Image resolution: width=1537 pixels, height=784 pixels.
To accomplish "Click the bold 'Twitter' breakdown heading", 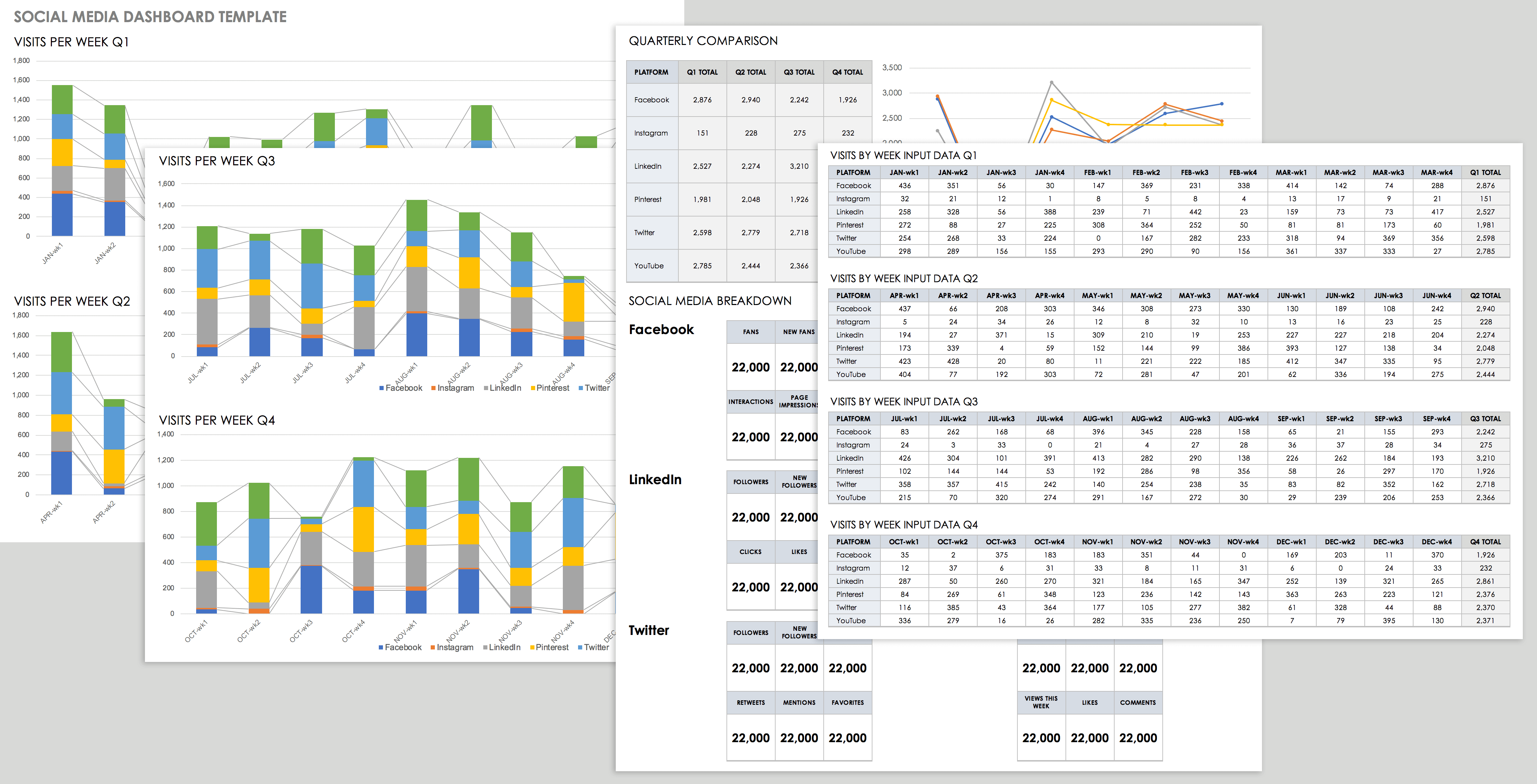I will 649,630.
